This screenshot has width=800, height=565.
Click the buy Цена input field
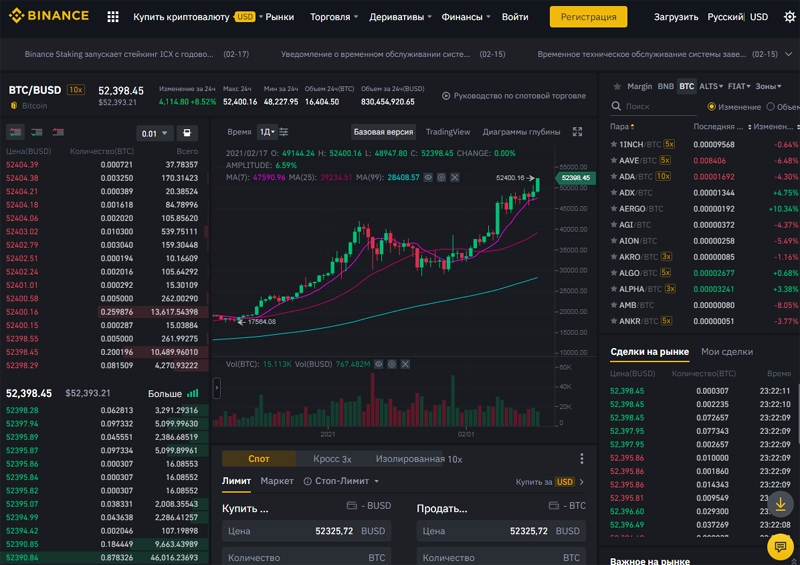tap(307, 531)
